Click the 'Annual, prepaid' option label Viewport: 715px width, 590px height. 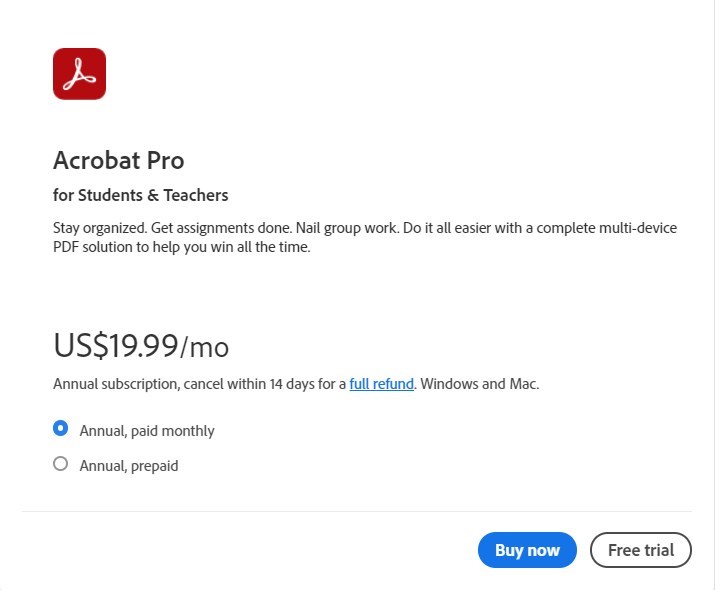click(129, 466)
